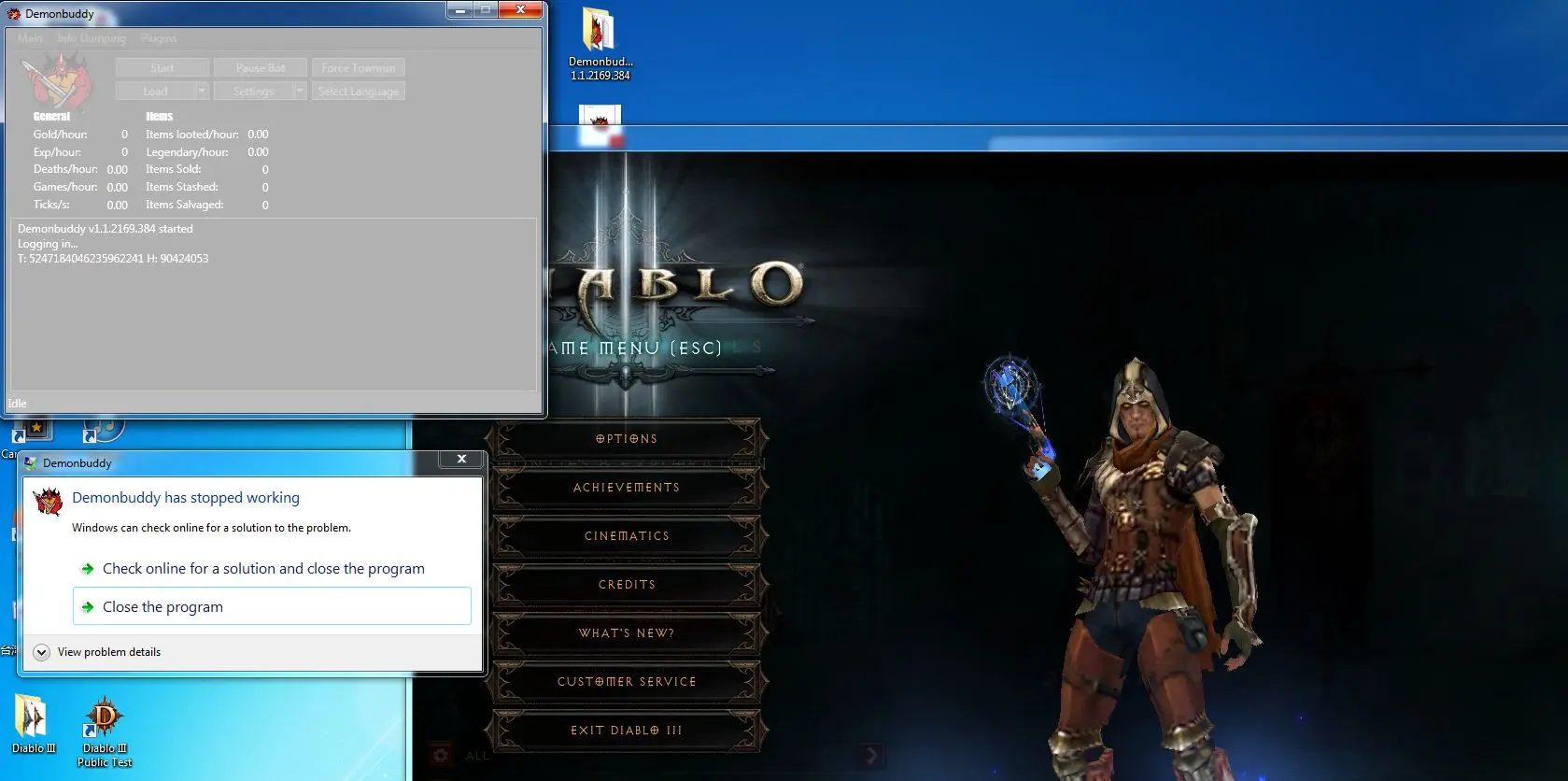
Task: Click the error dialog's title bar icon
Action: point(31,463)
